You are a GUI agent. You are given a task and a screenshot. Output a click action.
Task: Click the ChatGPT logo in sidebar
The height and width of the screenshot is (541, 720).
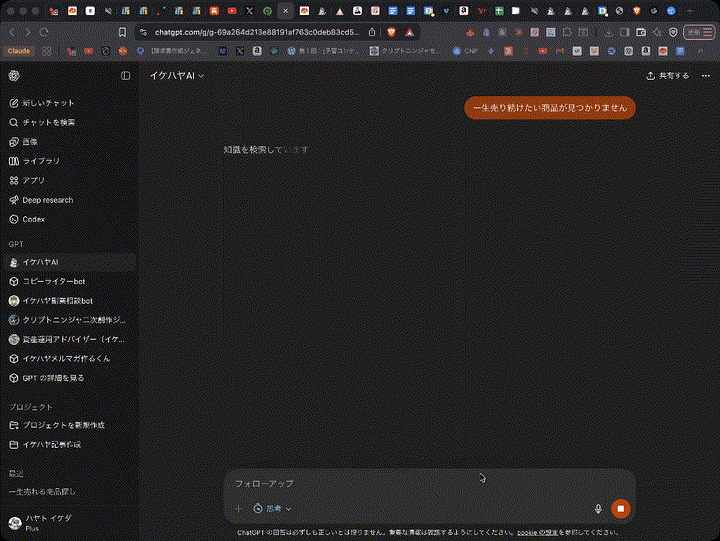pos(14,75)
